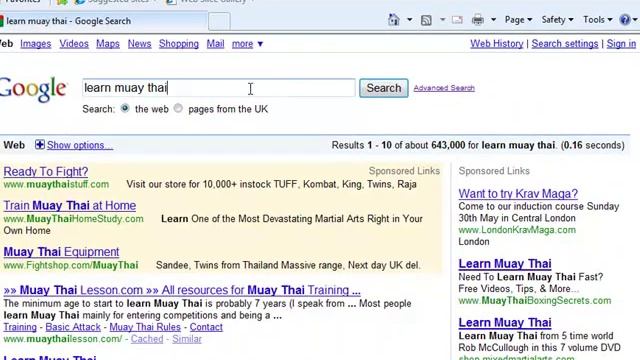The width and height of the screenshot is (640, 360).
Task: Select 'pages from the UK' radio button
Action: click(178, 108)
